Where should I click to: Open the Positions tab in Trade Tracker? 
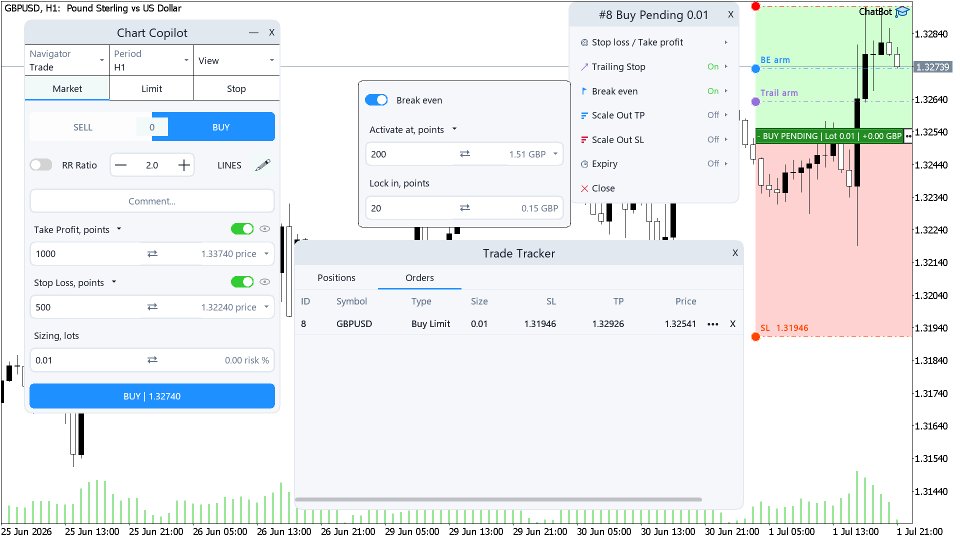[x=336, y=278]
